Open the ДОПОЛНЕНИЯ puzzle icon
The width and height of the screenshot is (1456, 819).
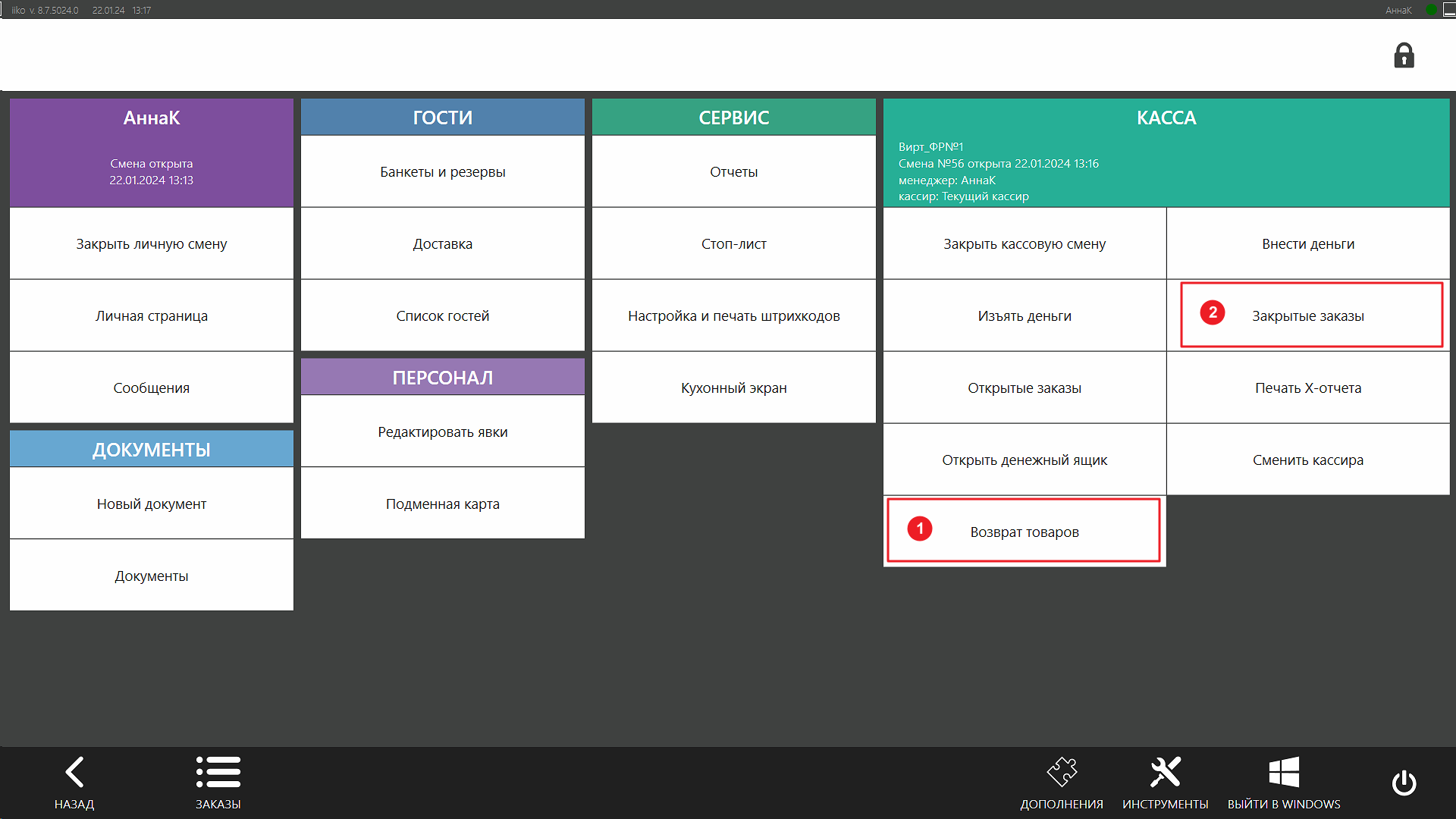pos(1062,772)
